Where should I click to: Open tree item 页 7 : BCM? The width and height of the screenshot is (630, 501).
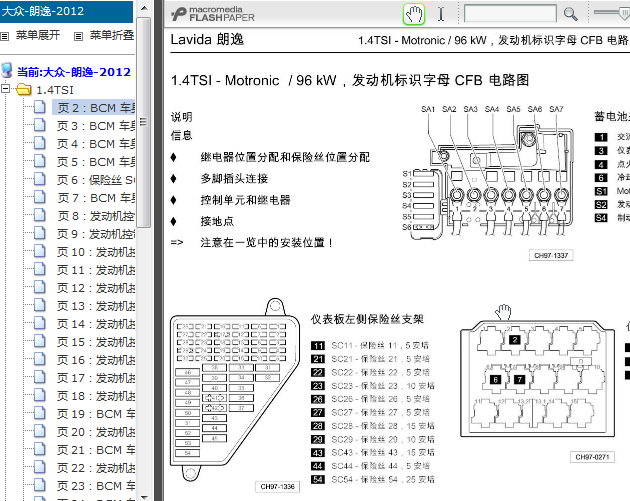(x=96, y=198)
